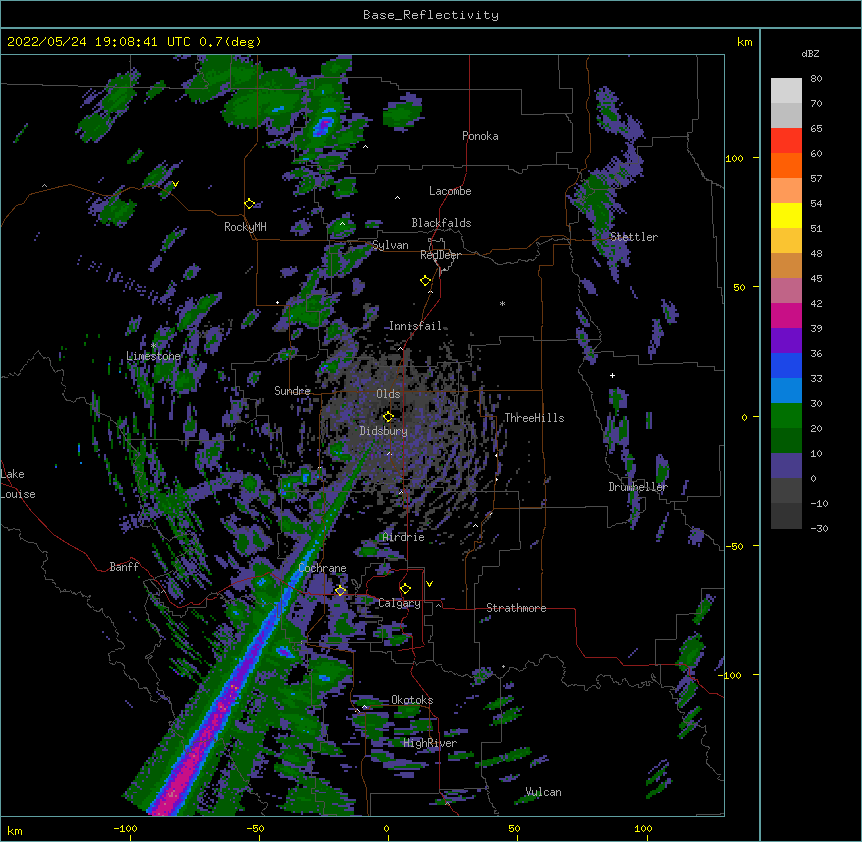This screenshot has width=862, height=842.
Task: Click the 48 dBZ tan legend swatch
Action: click(x=786, y=265)
